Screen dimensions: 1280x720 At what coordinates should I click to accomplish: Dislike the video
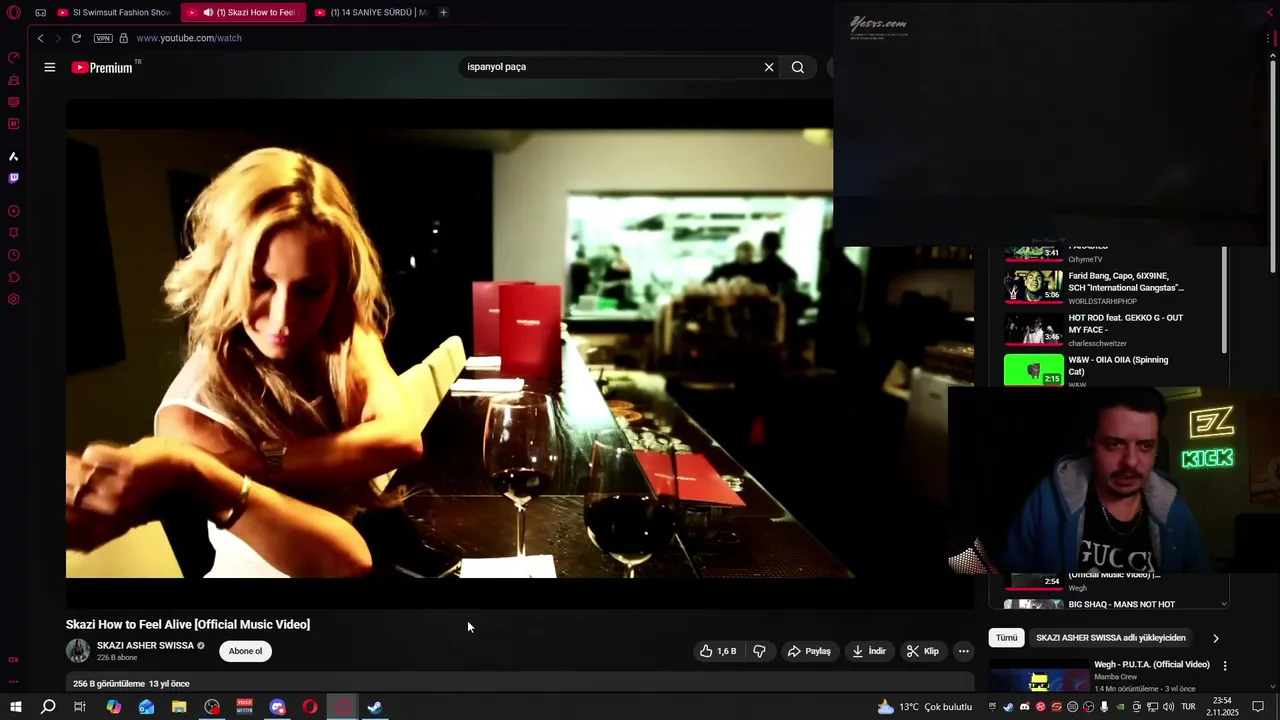[x=759, y=651]
